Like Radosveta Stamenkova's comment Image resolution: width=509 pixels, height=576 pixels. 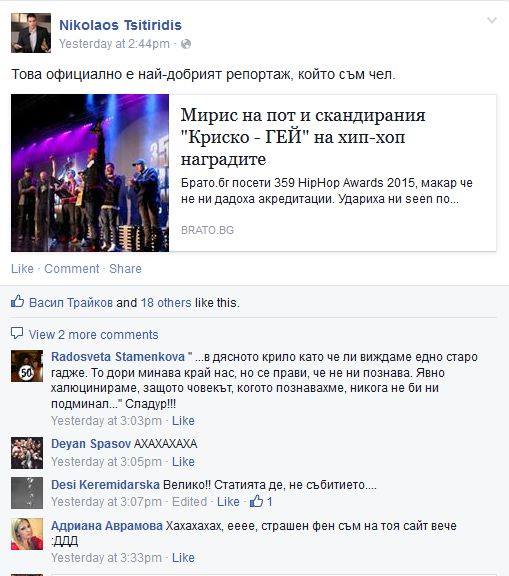[x=183, y=421]
